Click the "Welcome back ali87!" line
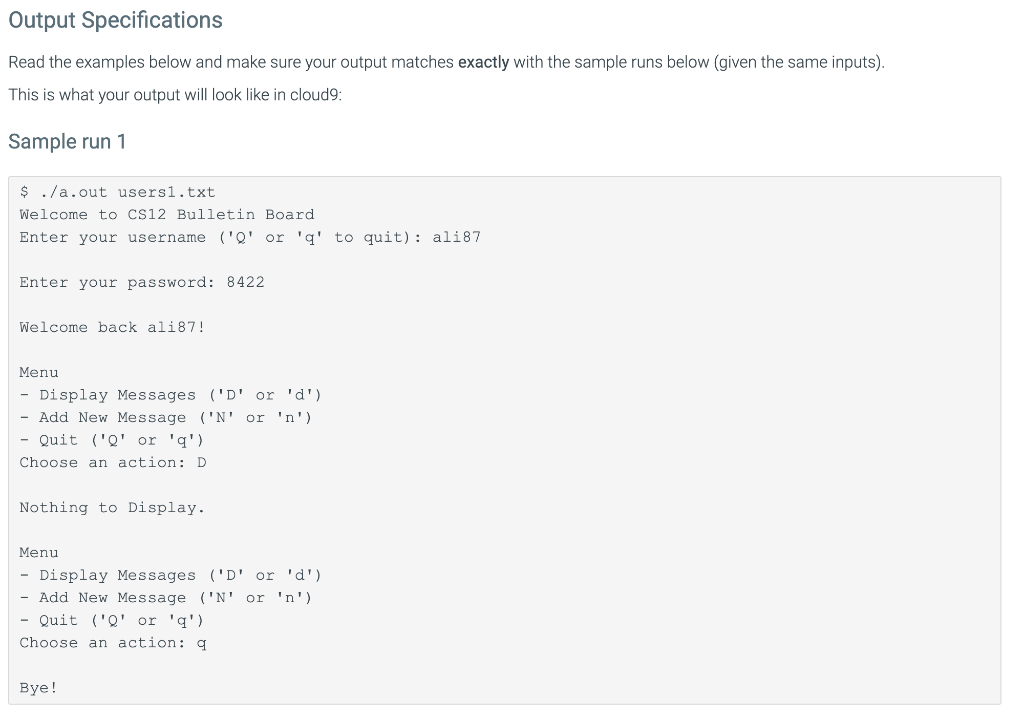 [112, 327]
